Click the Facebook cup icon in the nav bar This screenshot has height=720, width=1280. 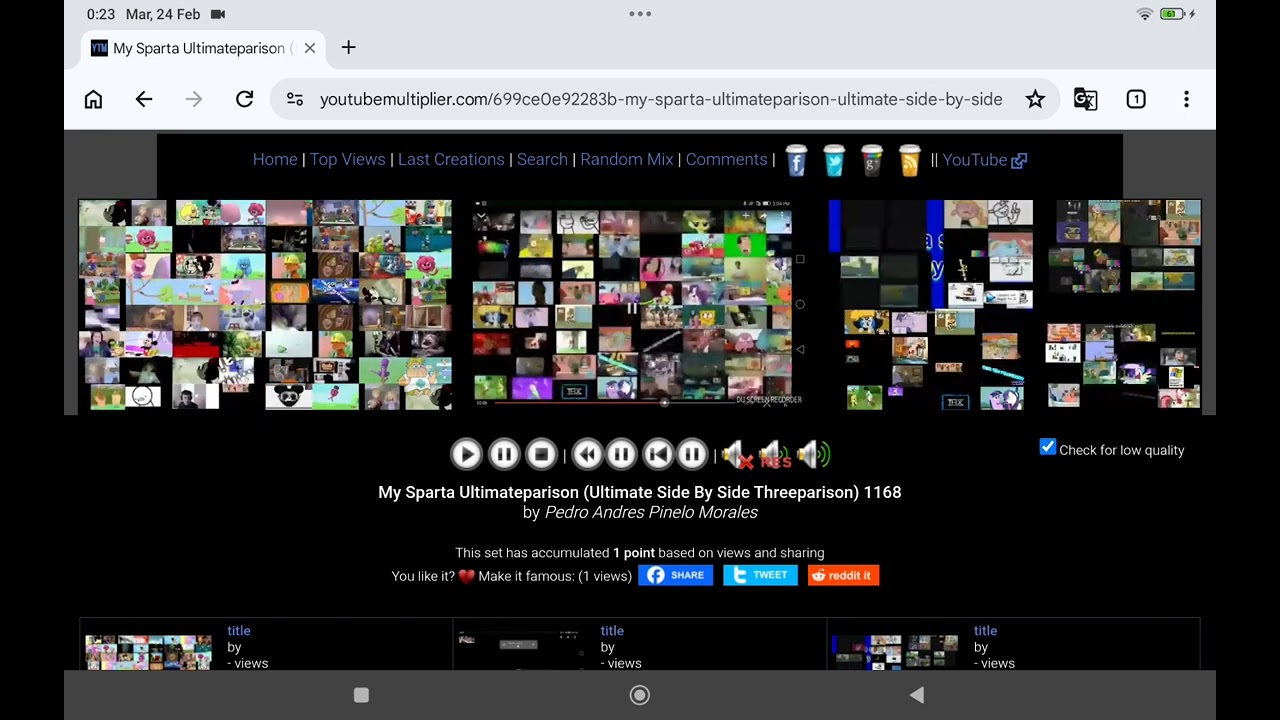(x=796, y=160)
